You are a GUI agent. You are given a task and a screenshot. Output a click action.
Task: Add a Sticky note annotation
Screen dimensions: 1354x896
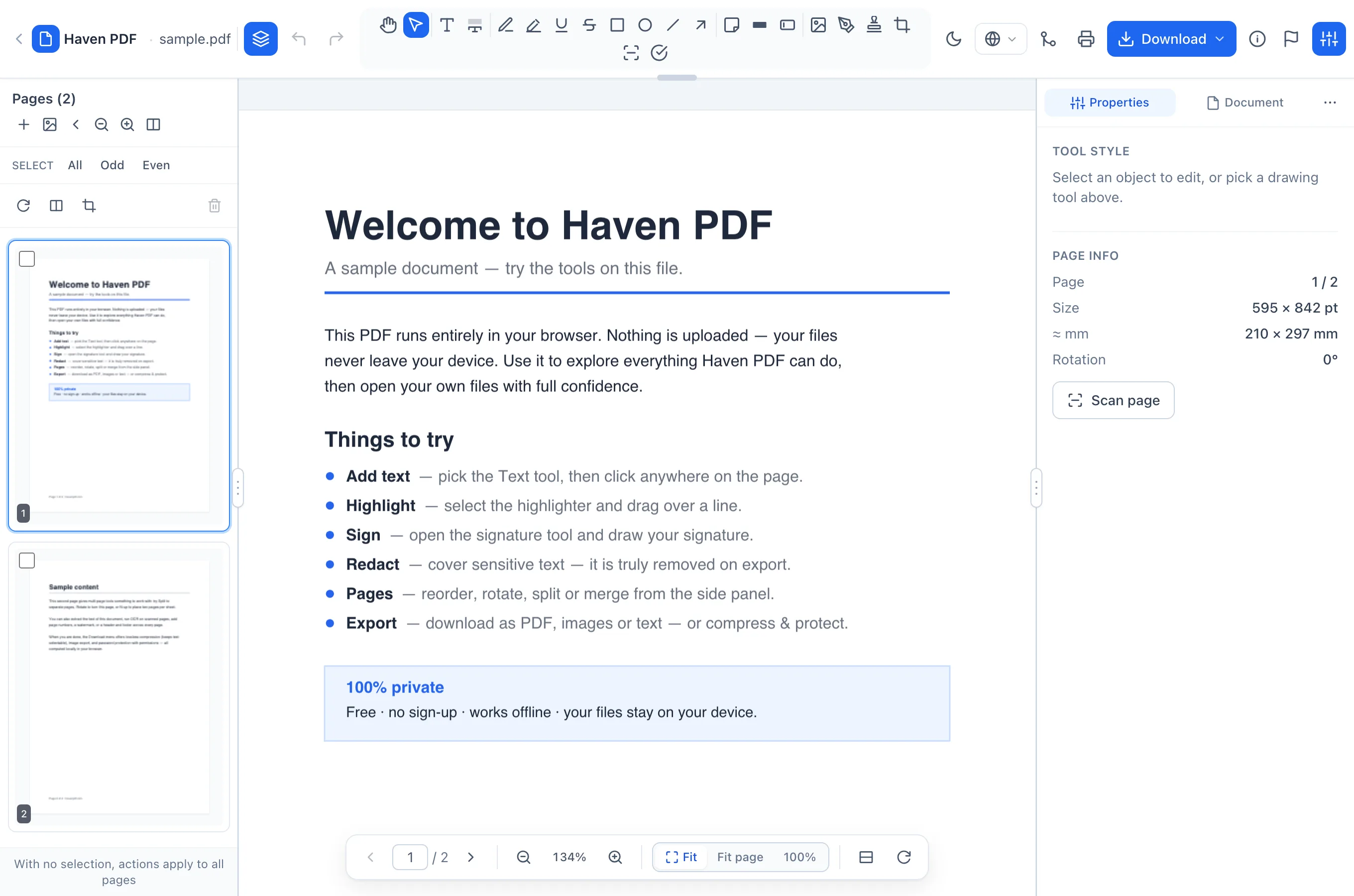[x=732, y=25]
